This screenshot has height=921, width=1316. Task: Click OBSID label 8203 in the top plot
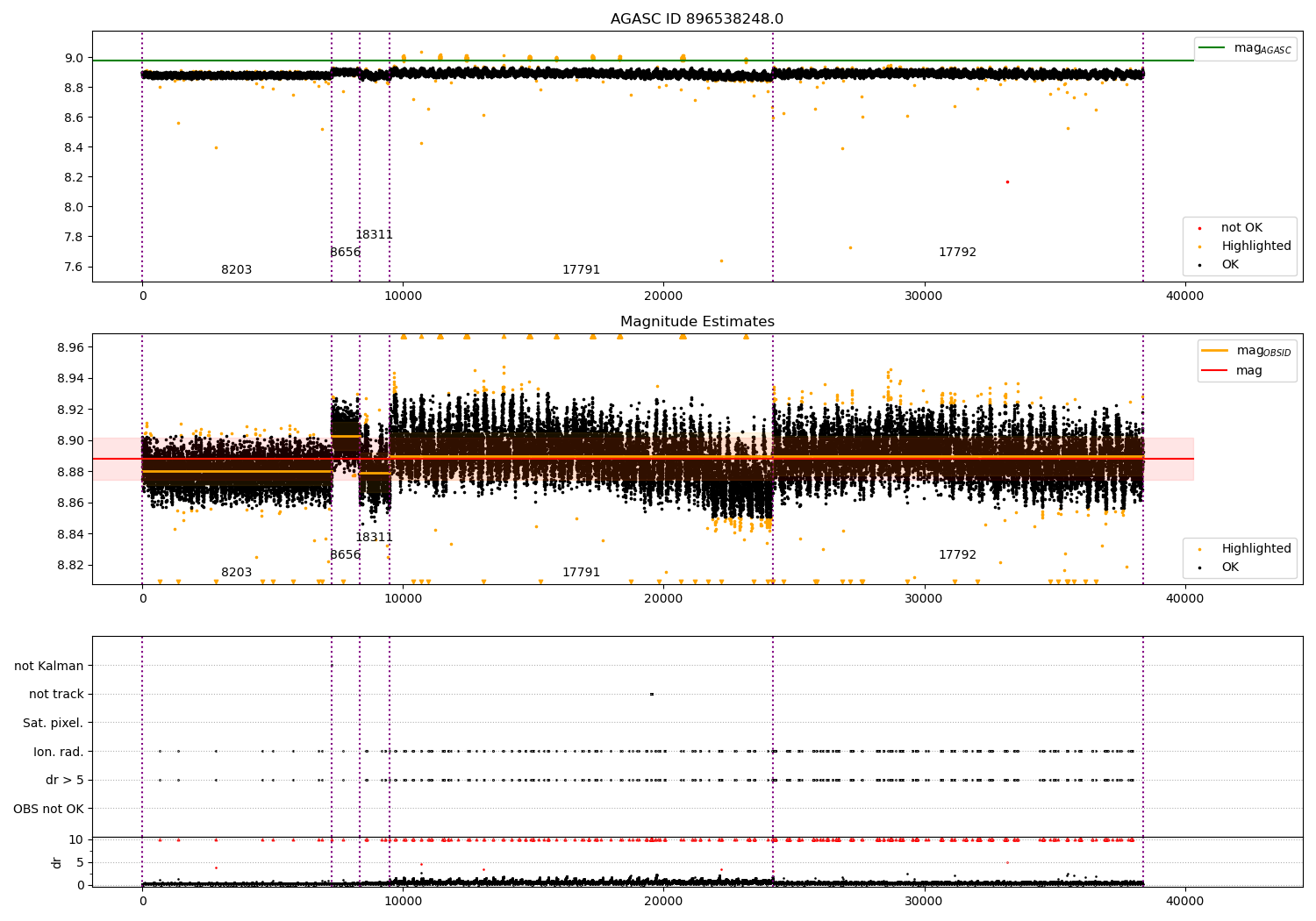236,270
